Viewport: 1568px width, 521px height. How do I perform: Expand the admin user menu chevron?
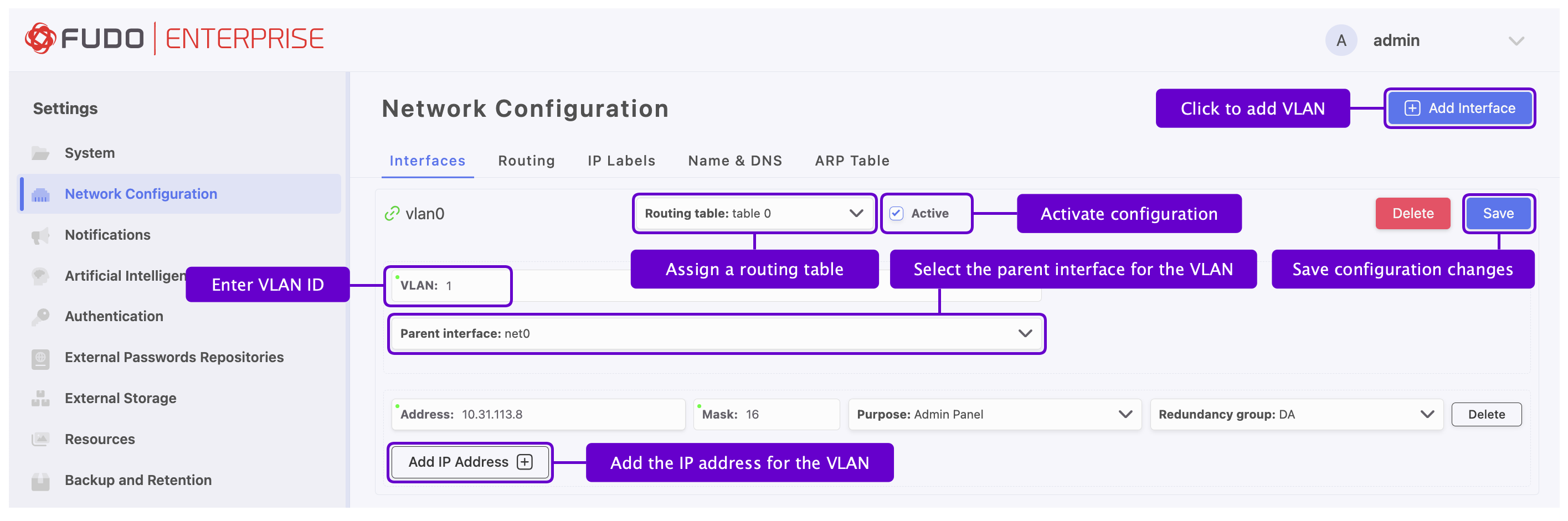point(1515,42)
